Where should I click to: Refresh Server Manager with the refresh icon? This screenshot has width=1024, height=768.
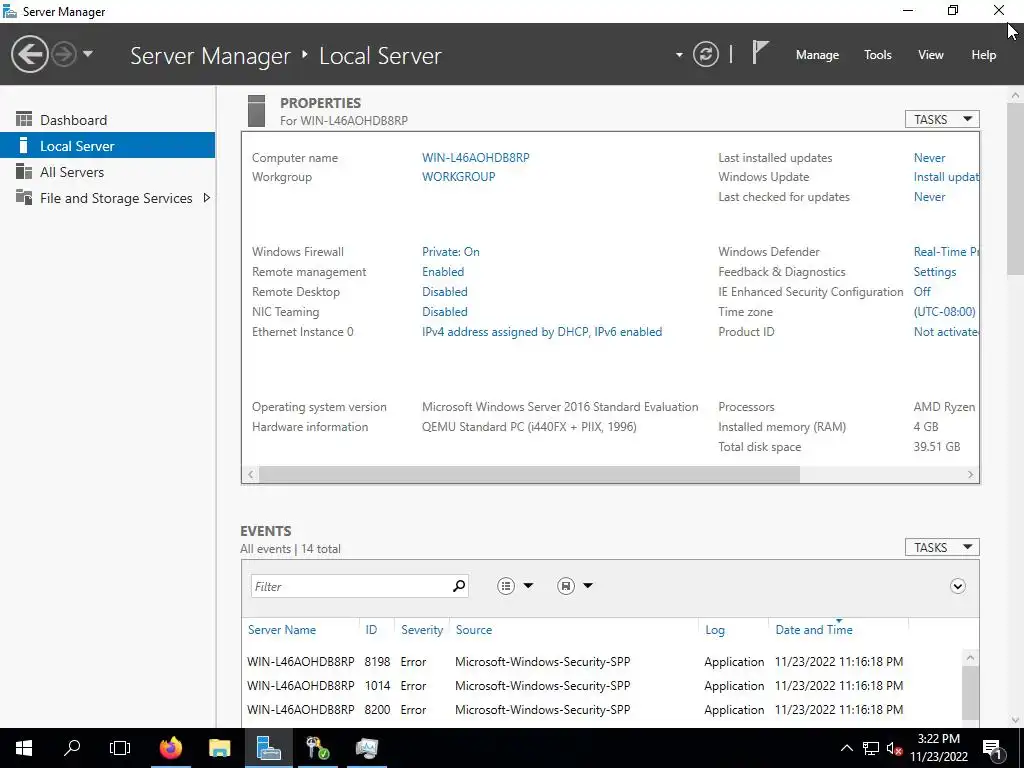[x=705, y=54]
